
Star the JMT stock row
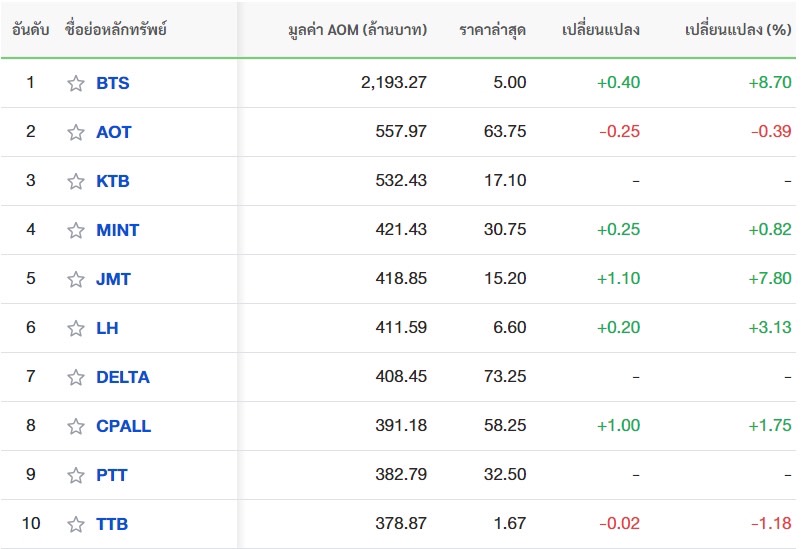pyautogui.click(x=76, y=279)
